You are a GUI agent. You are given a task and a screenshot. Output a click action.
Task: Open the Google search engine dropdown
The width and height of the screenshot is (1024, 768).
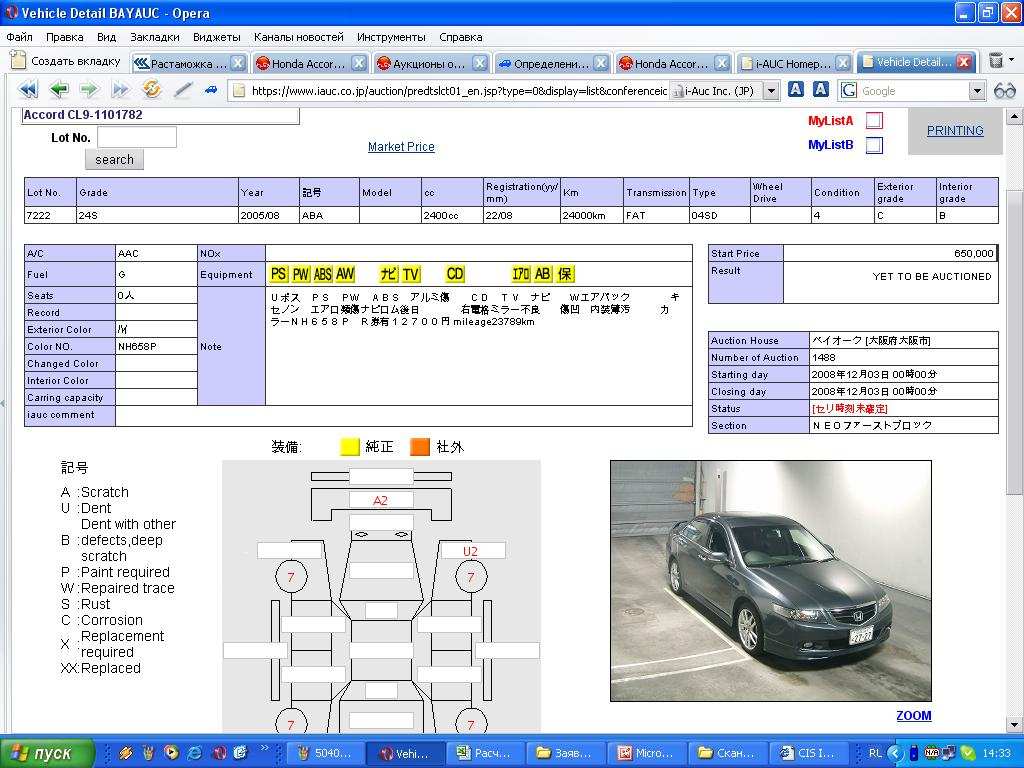click(x=977, y=91)
